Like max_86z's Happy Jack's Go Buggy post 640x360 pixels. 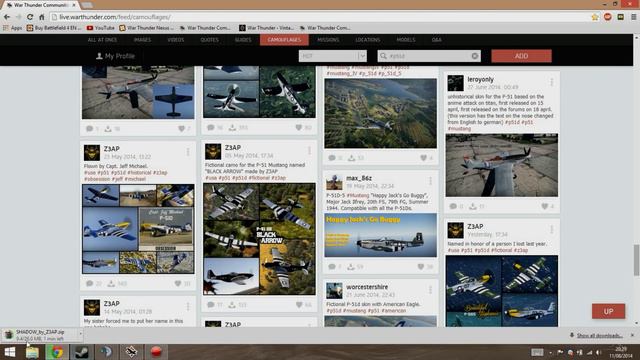tap(421, 267)
